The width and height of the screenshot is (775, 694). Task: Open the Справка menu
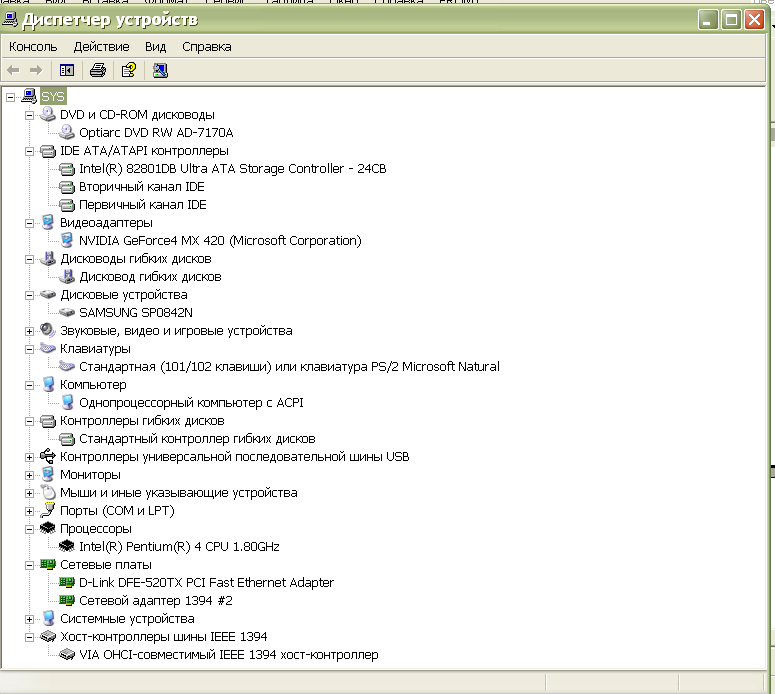207,46
